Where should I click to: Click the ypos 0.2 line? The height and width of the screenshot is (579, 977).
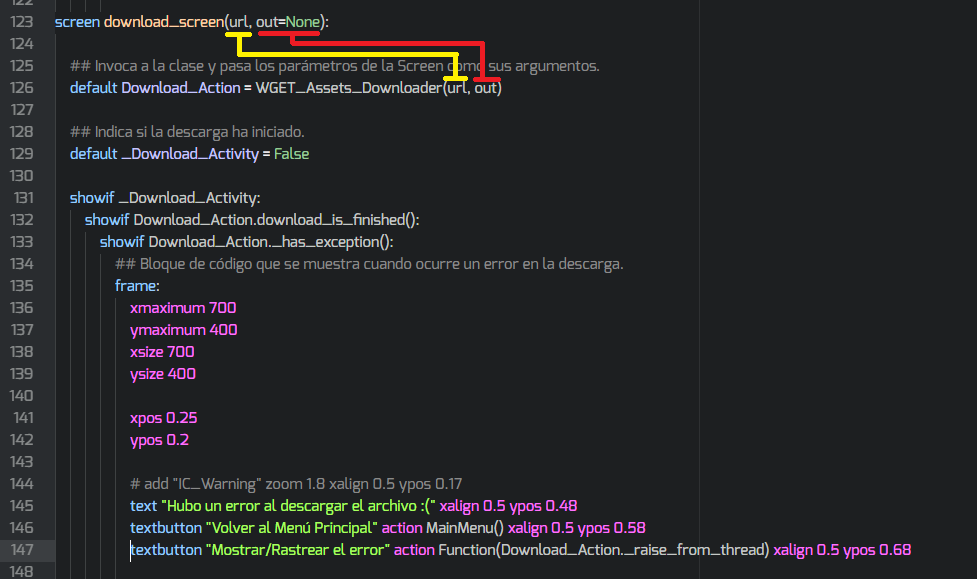pos(159,440)
